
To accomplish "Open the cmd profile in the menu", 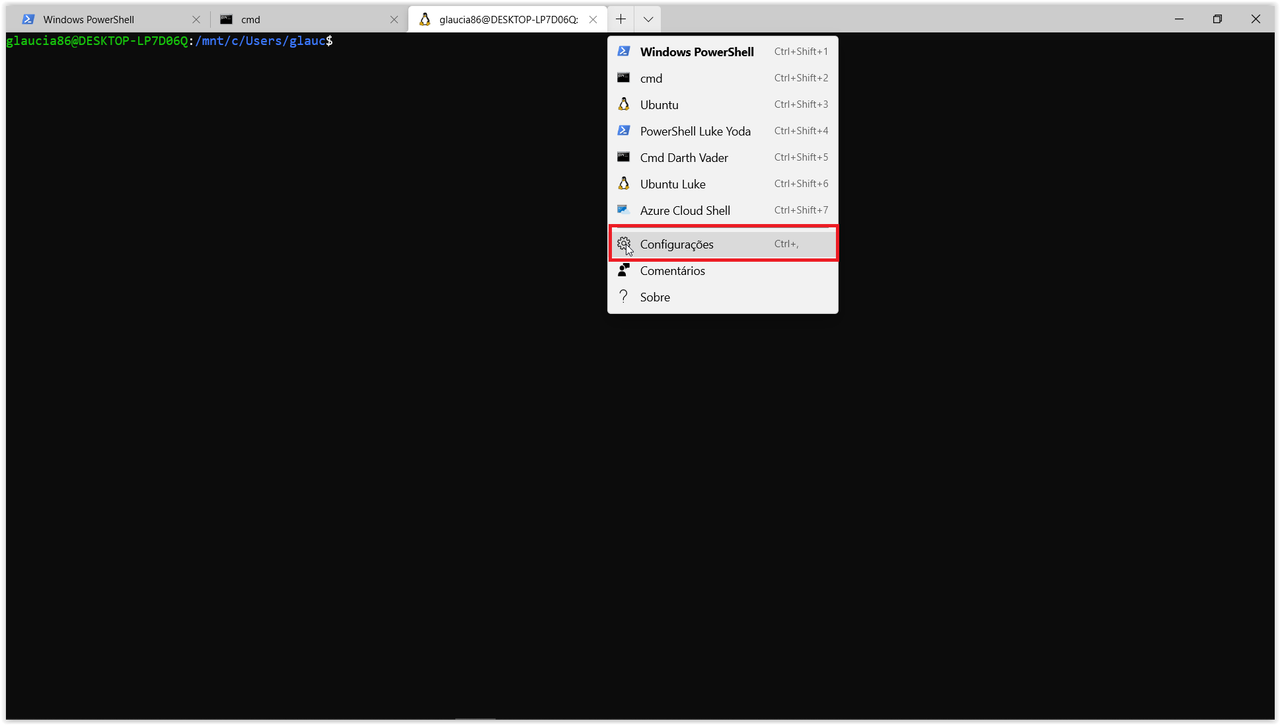I will tap(723, 78).
